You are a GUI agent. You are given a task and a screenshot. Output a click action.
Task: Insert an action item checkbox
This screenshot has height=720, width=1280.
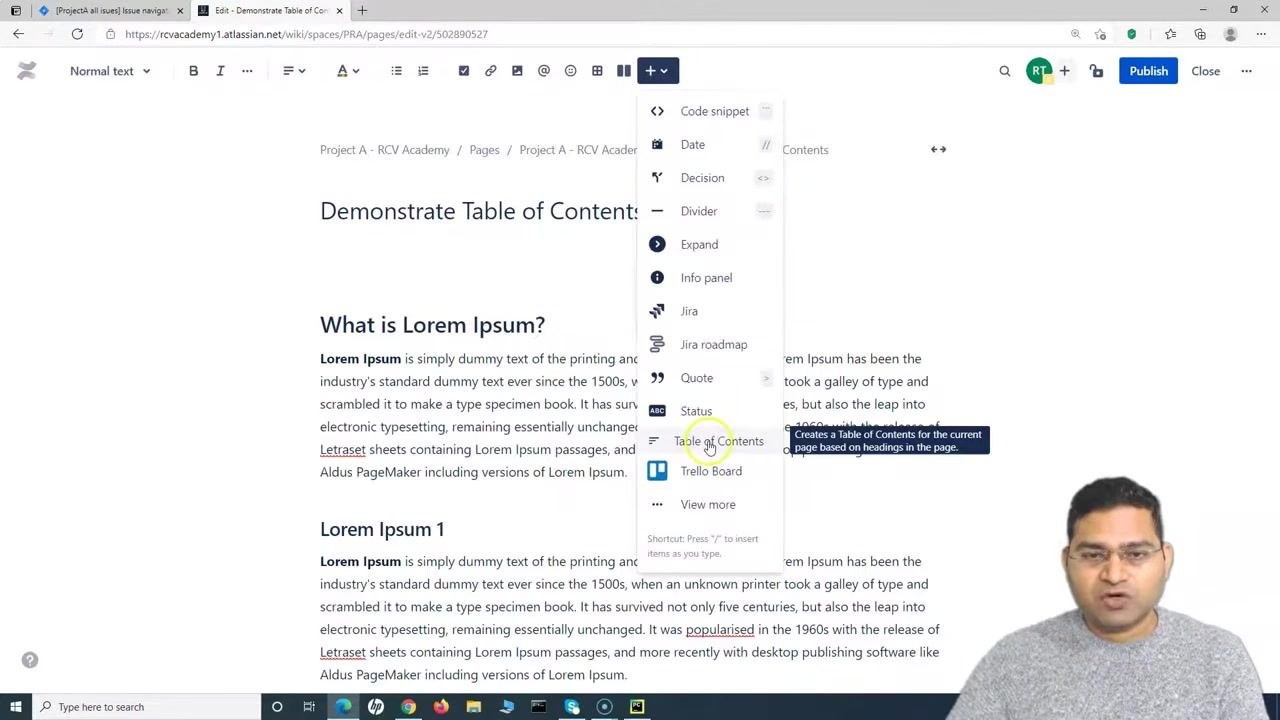[x=463, y=71]
